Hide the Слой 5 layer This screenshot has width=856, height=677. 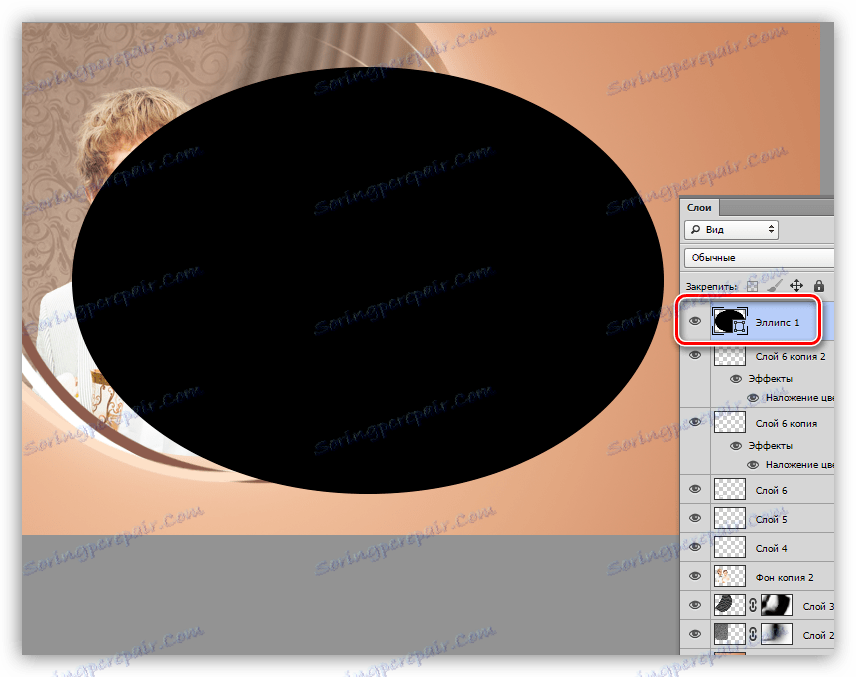coord(694,518)
